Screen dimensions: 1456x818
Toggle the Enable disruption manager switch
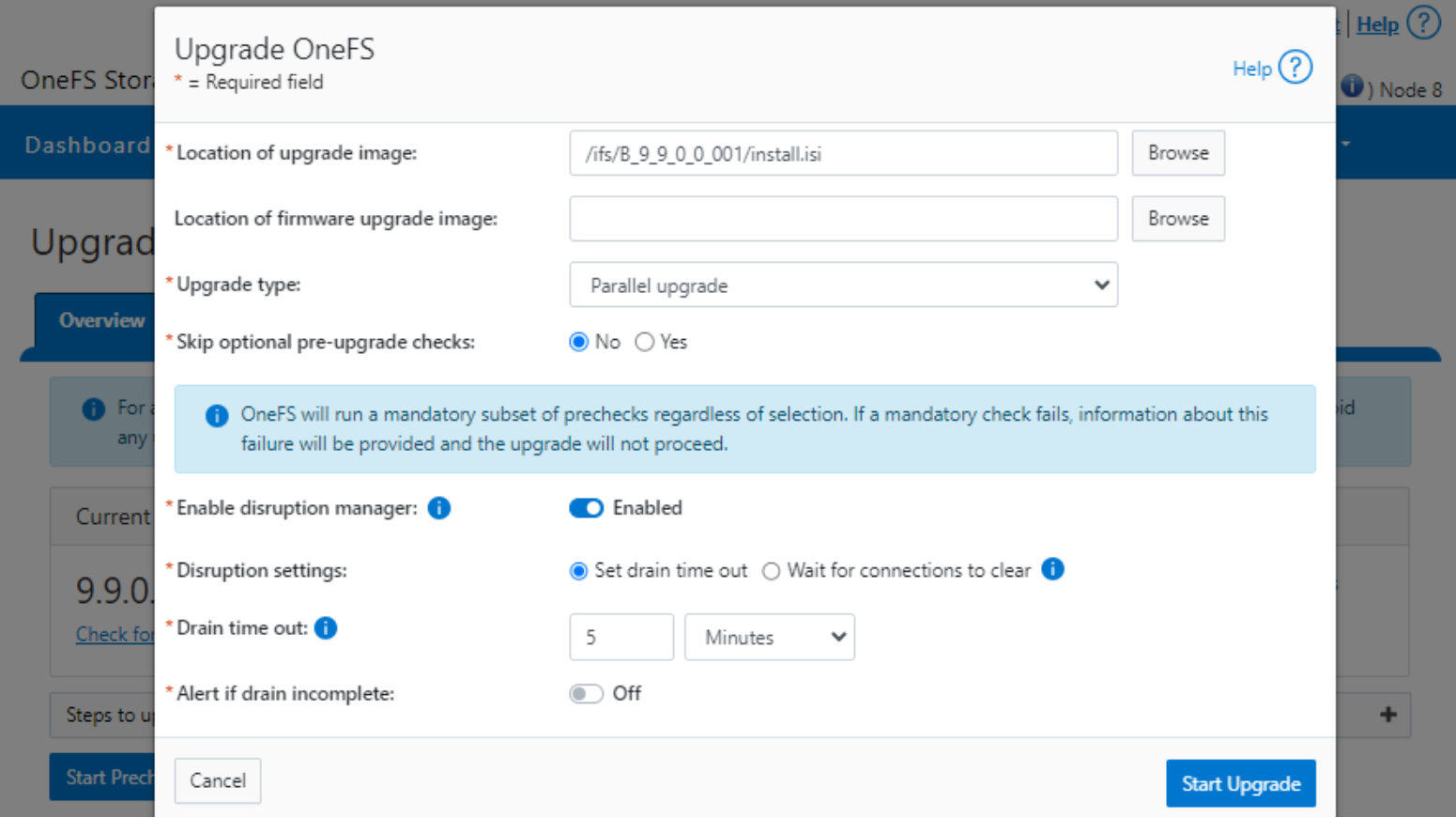click(x=586, y=508)
